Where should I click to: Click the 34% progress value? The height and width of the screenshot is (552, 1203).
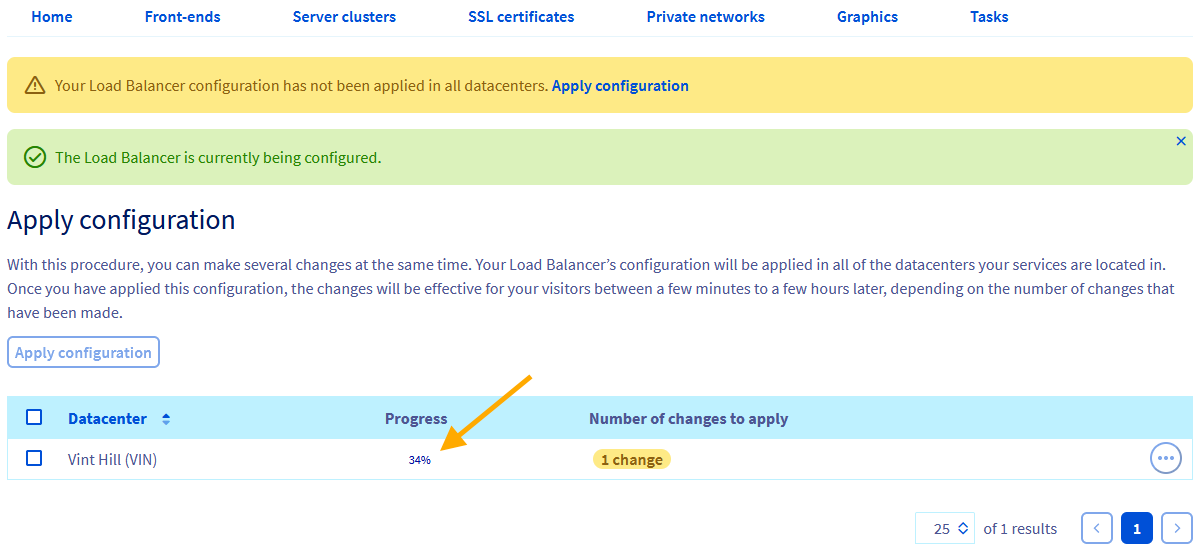tap(419, 460)
